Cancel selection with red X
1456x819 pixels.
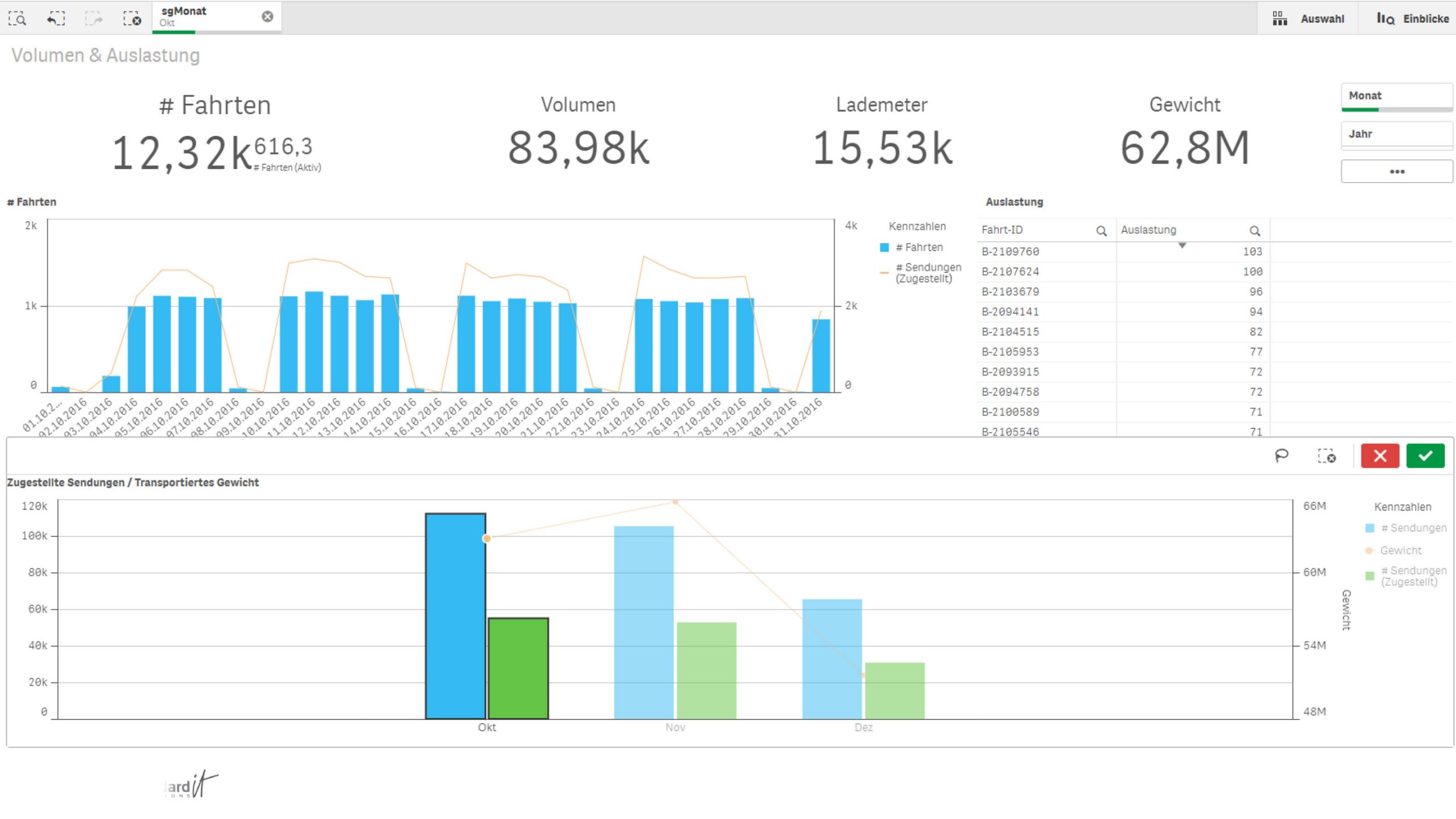point(1380,456)
